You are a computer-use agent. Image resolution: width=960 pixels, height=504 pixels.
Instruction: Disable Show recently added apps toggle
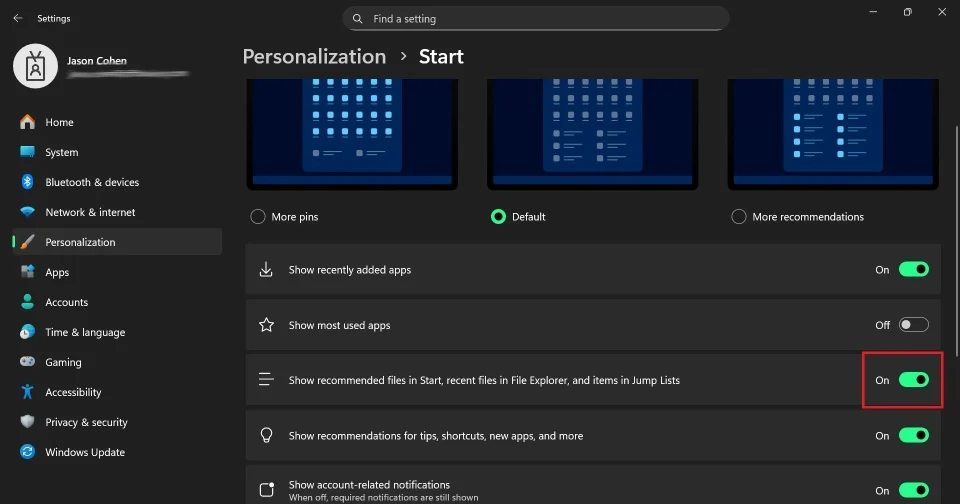[913, 269]
